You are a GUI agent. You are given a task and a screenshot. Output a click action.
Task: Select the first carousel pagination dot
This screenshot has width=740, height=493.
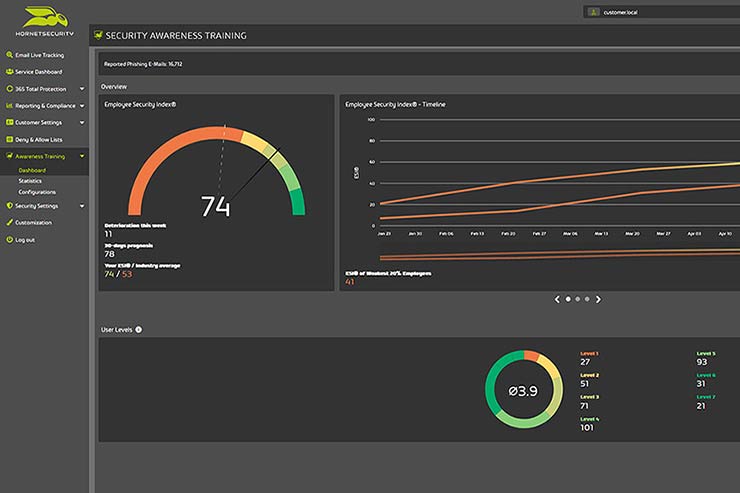click(x=568, y=299)
